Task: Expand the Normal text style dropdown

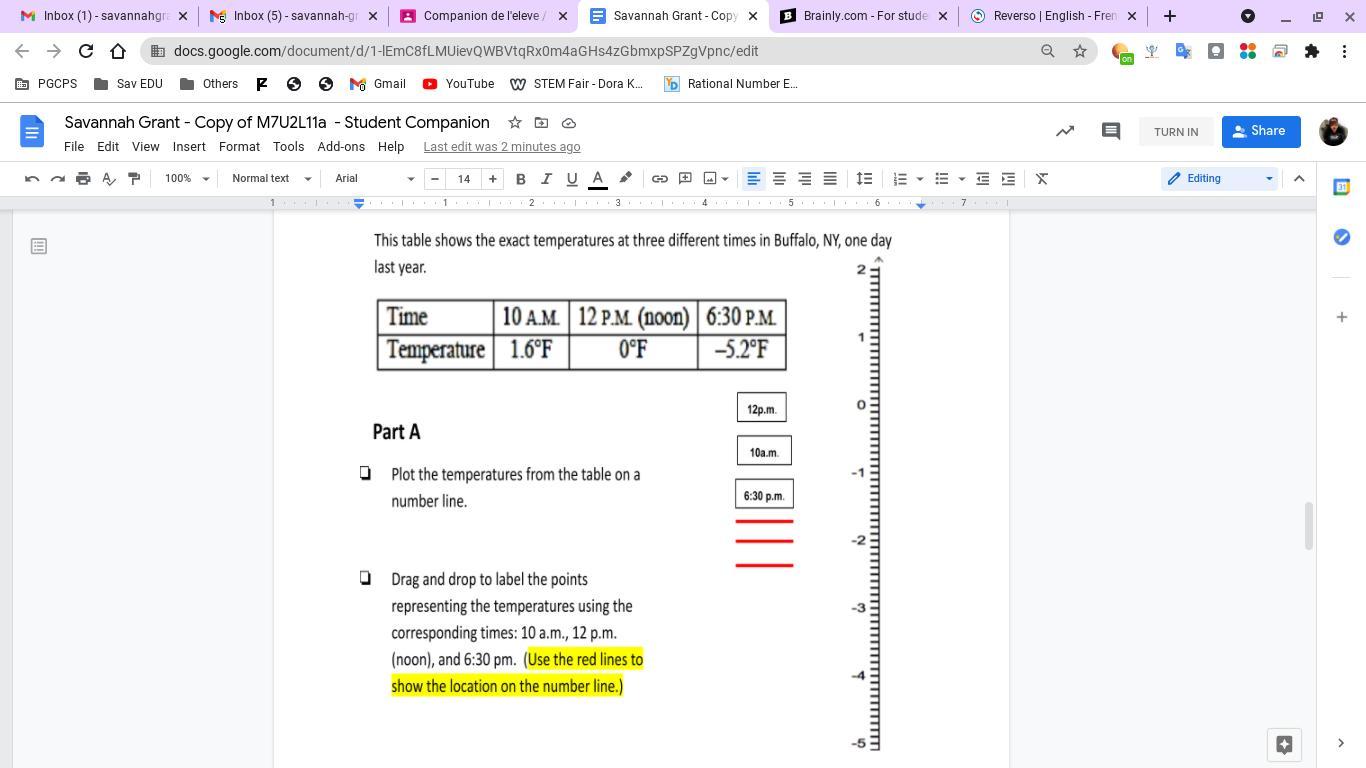Action: click(271, 179)
